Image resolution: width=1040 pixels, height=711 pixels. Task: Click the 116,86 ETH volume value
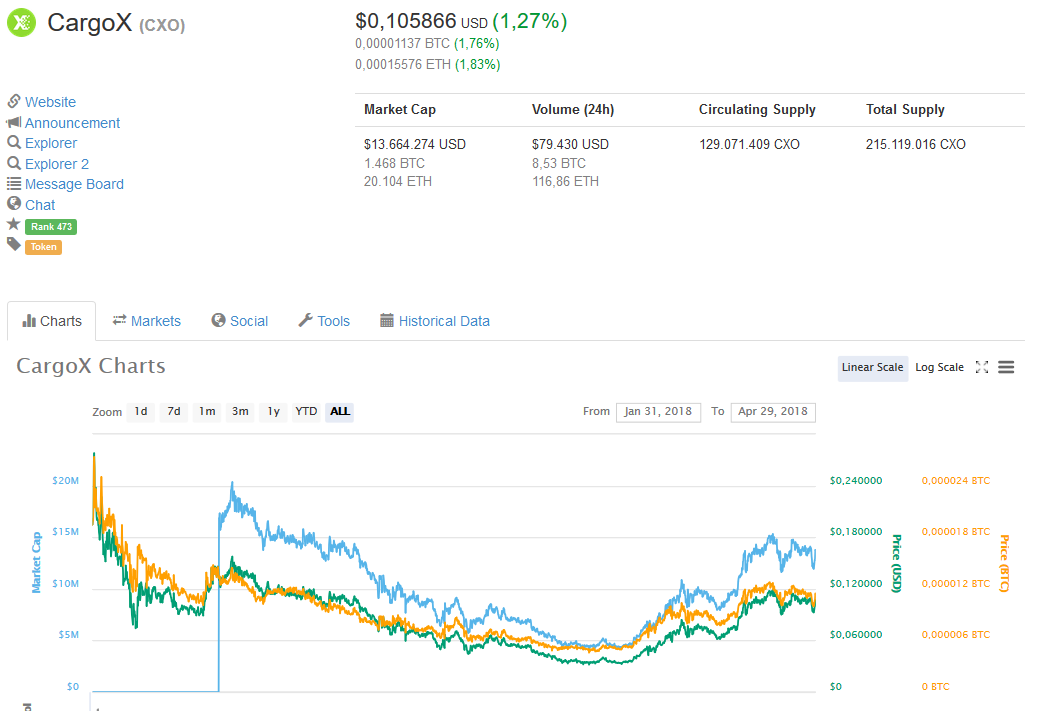(x=565, y=181)
